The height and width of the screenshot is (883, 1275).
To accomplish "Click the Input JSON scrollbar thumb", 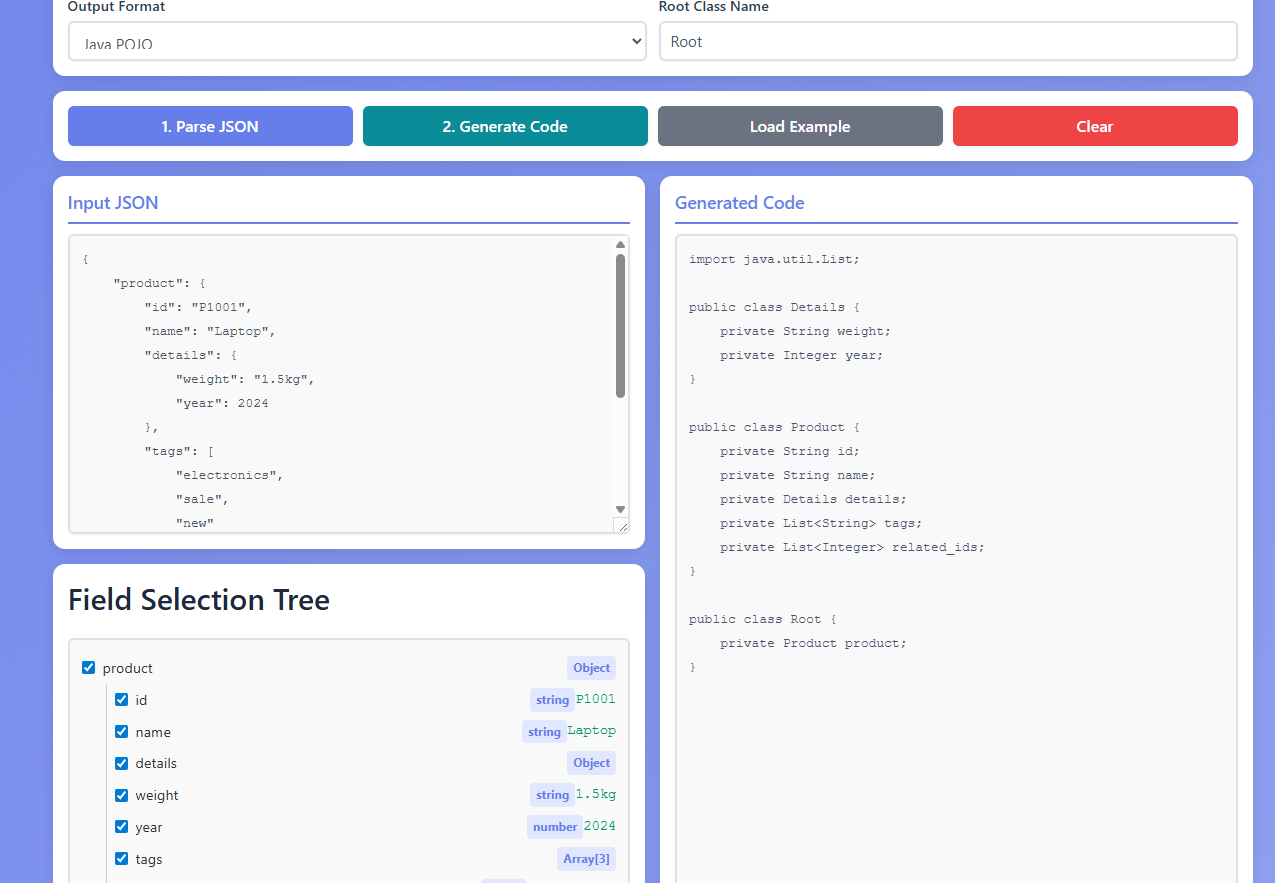I will [x=620, y=326].
